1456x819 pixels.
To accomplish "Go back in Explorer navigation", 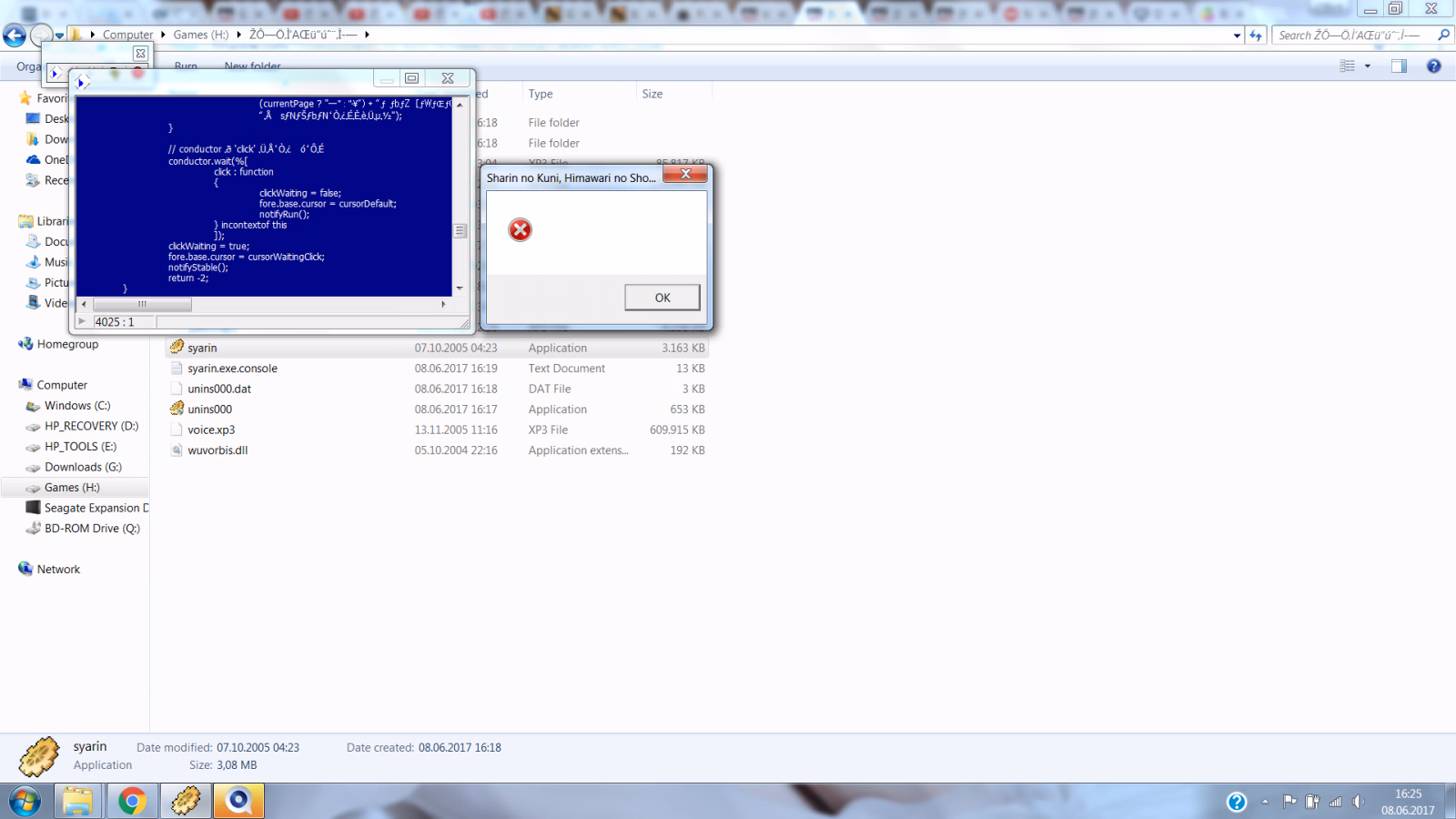I will [15, 35].
